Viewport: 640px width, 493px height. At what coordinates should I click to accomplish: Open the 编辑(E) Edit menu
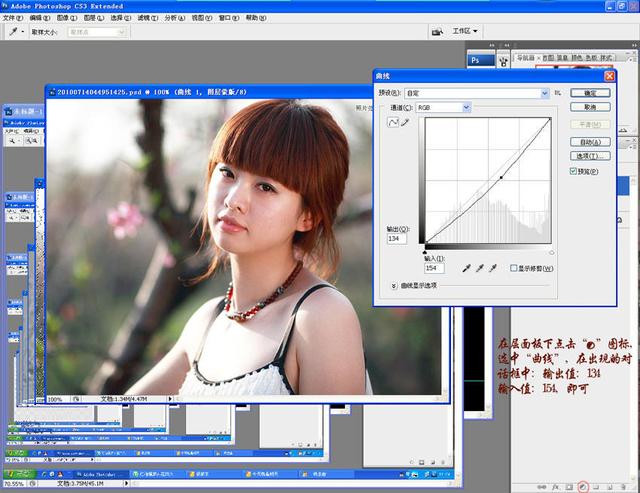pos(40,18)
